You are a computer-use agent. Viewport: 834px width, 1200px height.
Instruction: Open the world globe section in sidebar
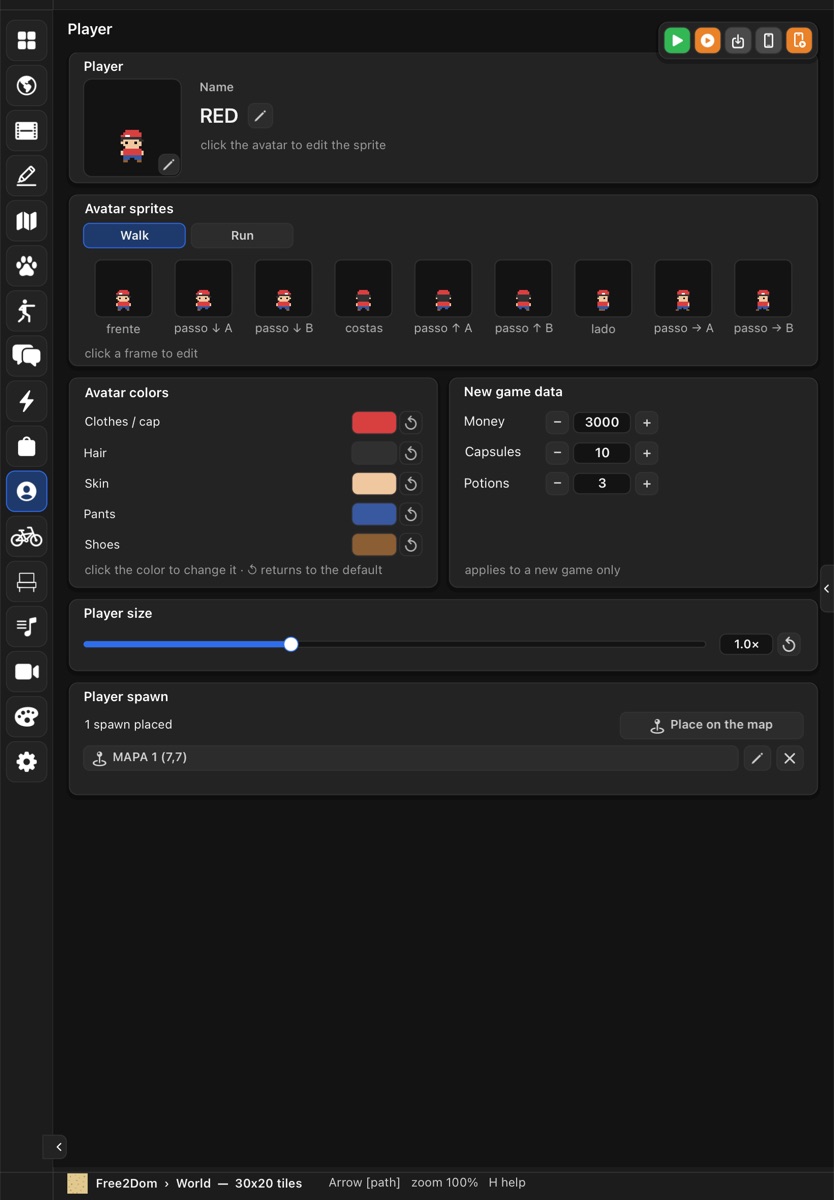click(x=27, y=85)
